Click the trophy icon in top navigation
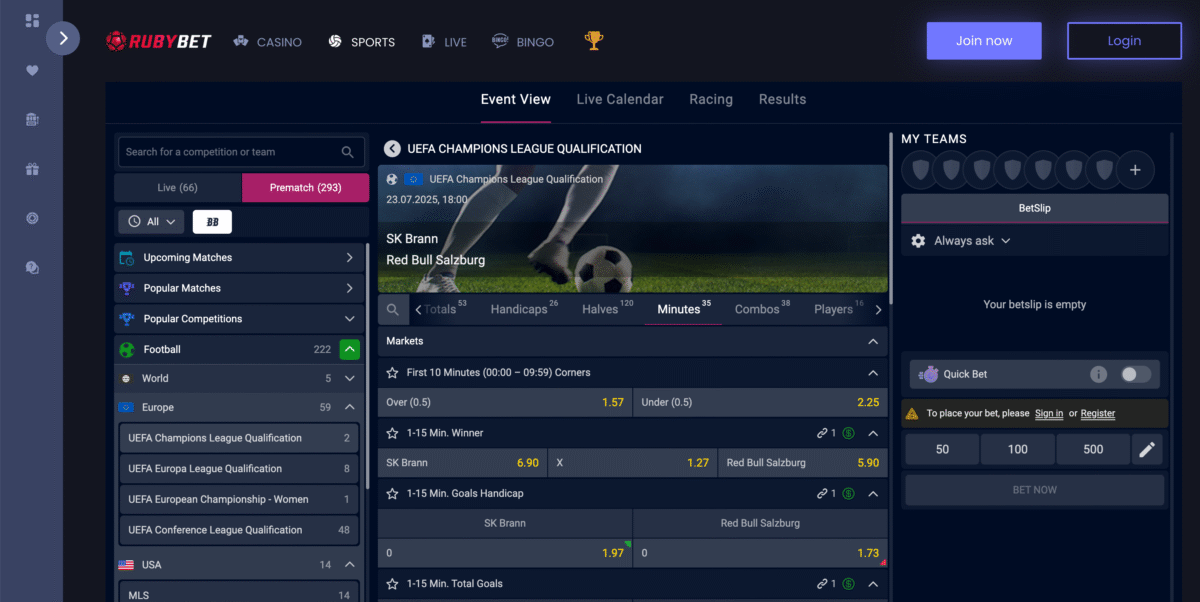The height and width of the screenshot is (602, 1200). click(594, 41)
